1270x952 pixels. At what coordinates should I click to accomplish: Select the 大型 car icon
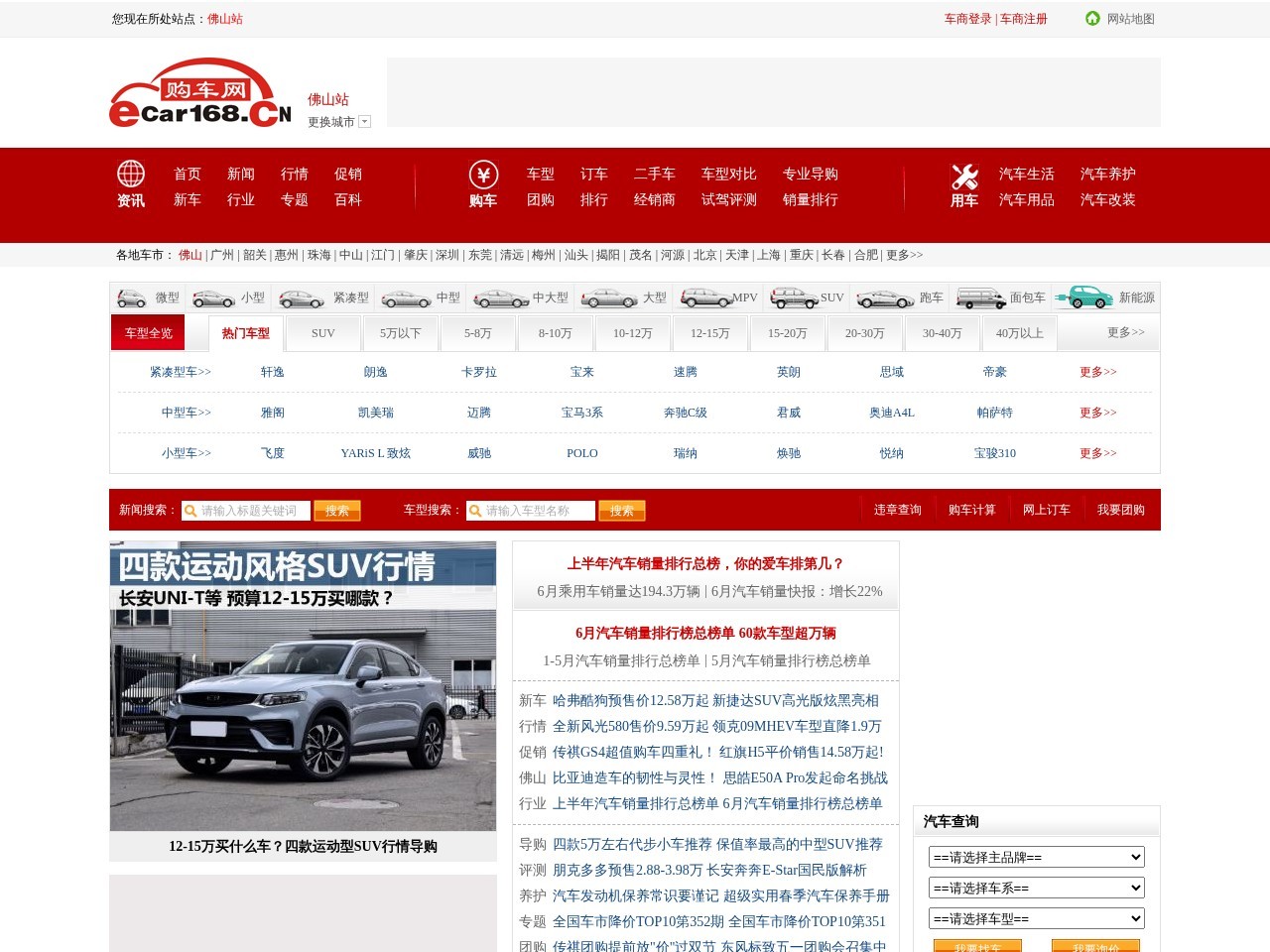609,297
